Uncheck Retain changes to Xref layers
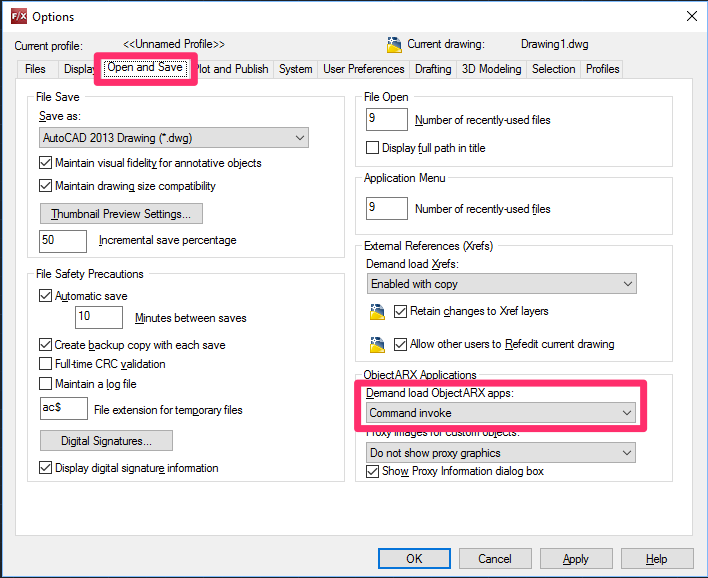Screen dimensions: 708x578 coord(400,311)
